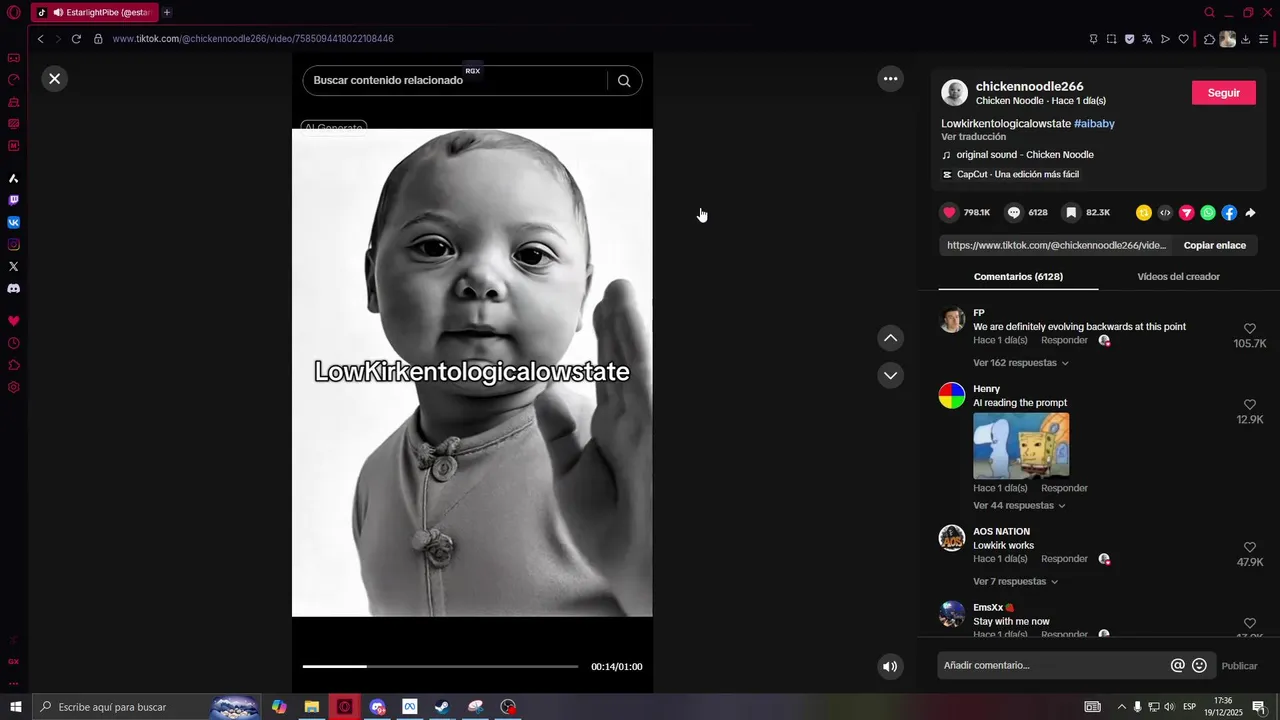Screen dimensions: 1280x720
Task: Click the @ mention icon in comment box
Action: 1177,665
